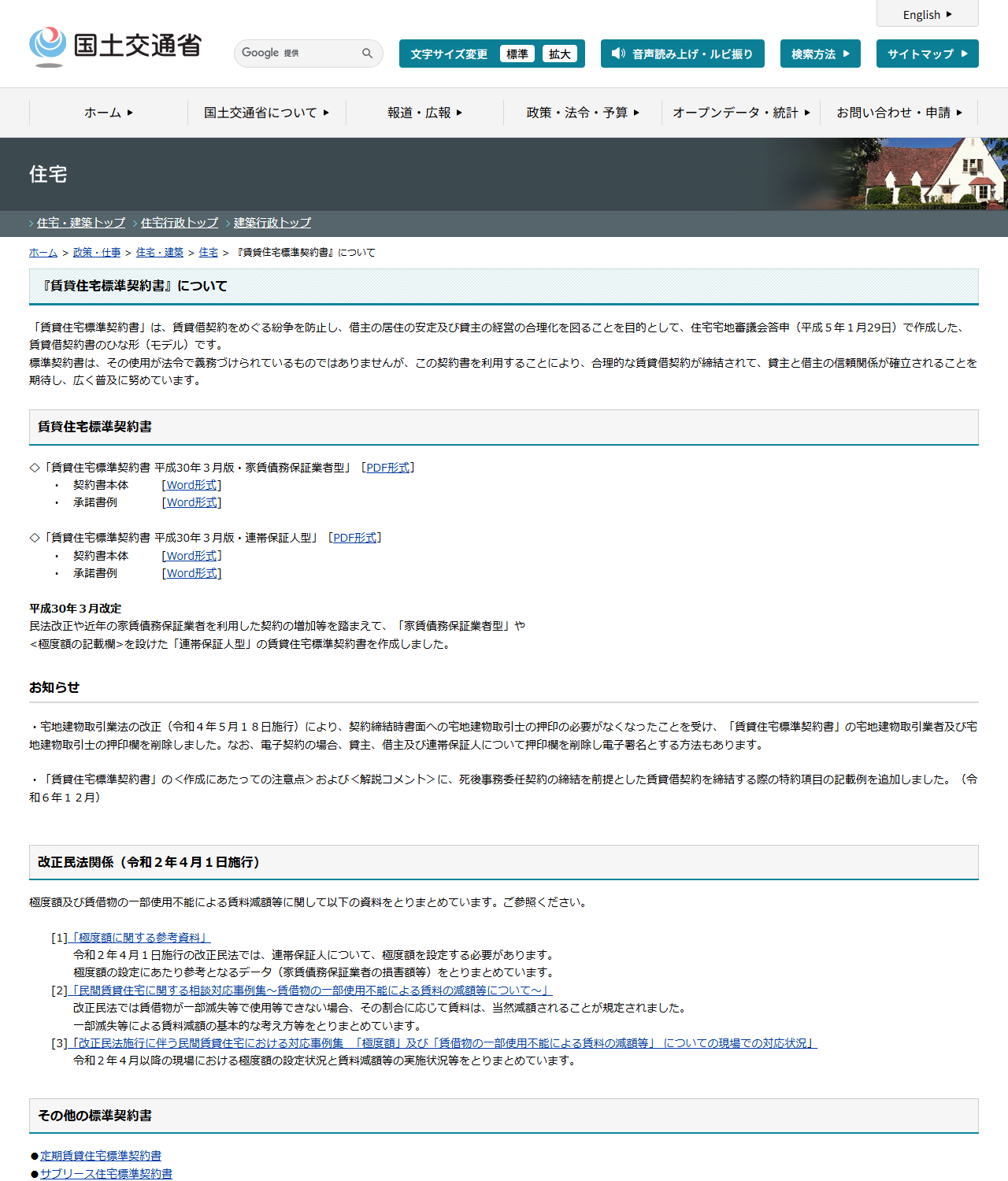
Task: Open the 定期賃貸住宅標準契約書 link
Action: (101, 1156)
